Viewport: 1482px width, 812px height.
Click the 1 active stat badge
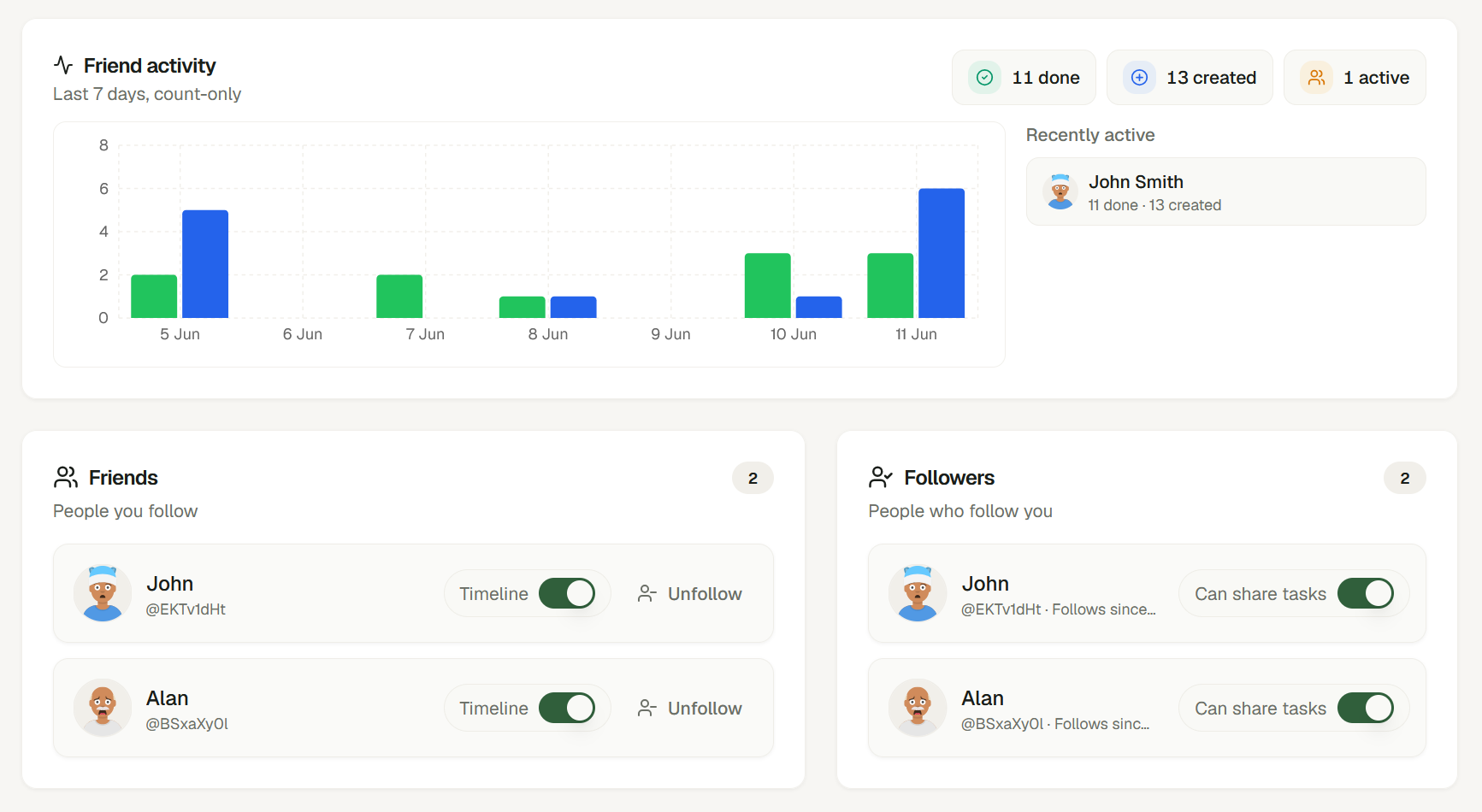(1355, 78)
